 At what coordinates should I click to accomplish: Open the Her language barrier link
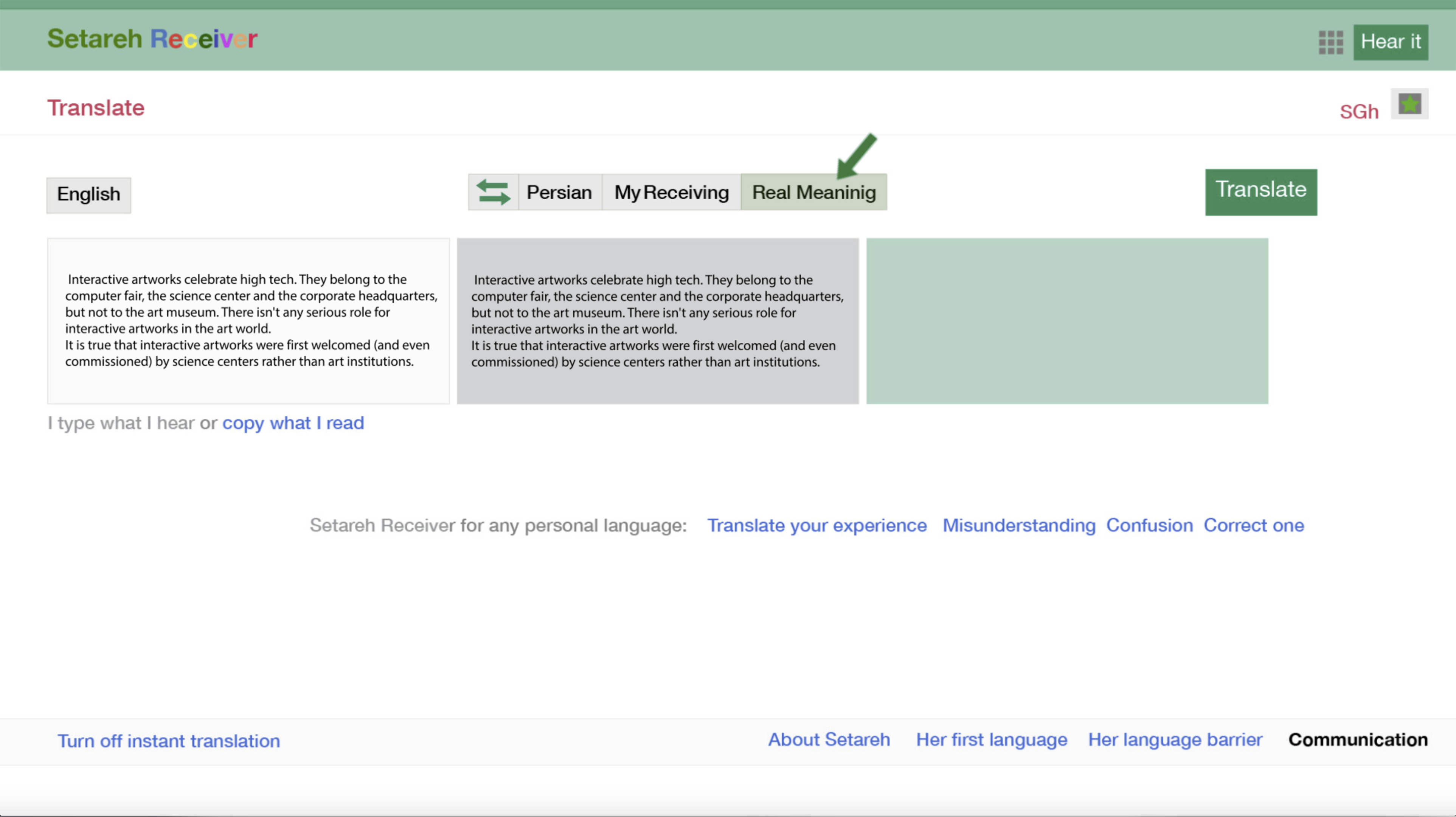pos(1175,739)
